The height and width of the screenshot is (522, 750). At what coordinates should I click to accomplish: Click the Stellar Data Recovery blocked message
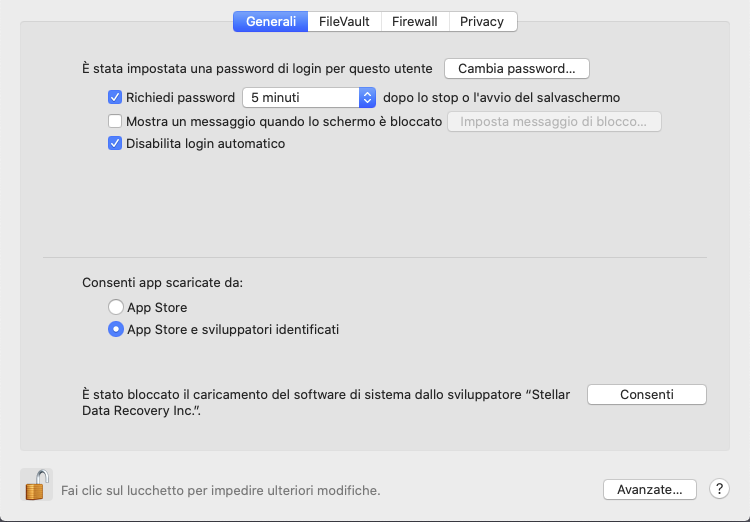tap(326, 402)
